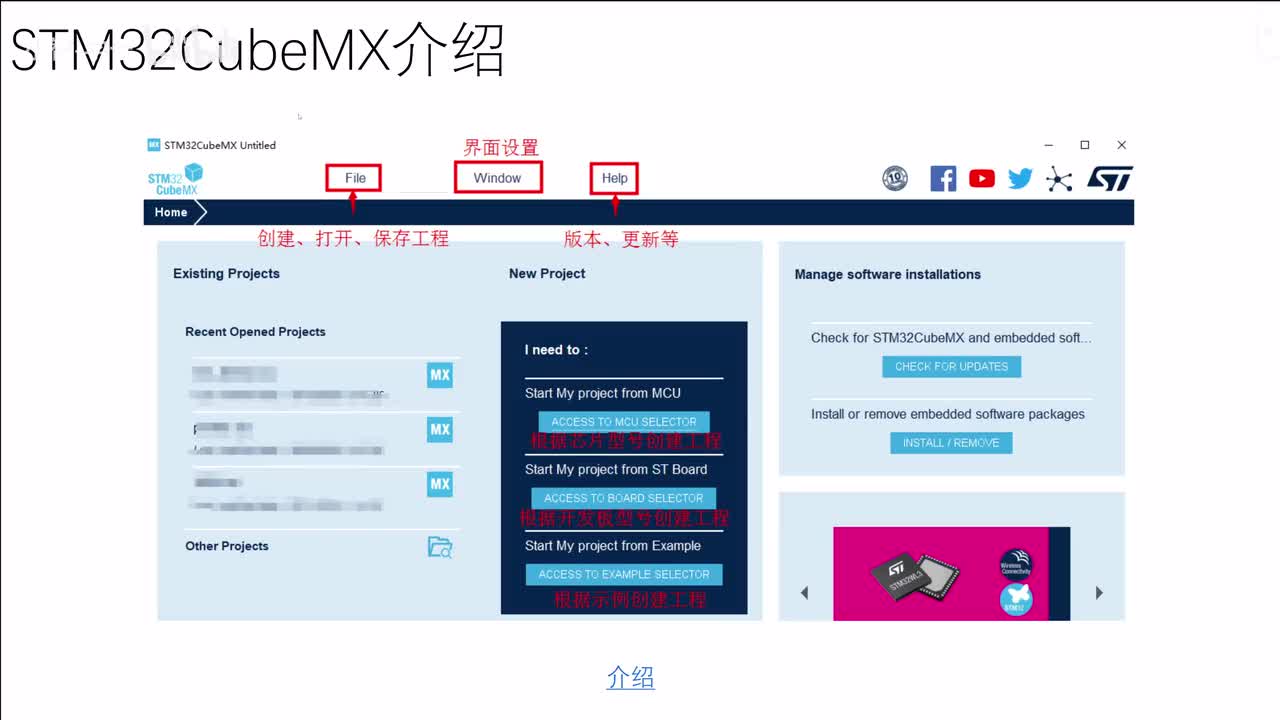The width and height of the screenshot is (1280, 720).
Task: Open the ST YouTube channel icon
Action: (x=982, y=179)
